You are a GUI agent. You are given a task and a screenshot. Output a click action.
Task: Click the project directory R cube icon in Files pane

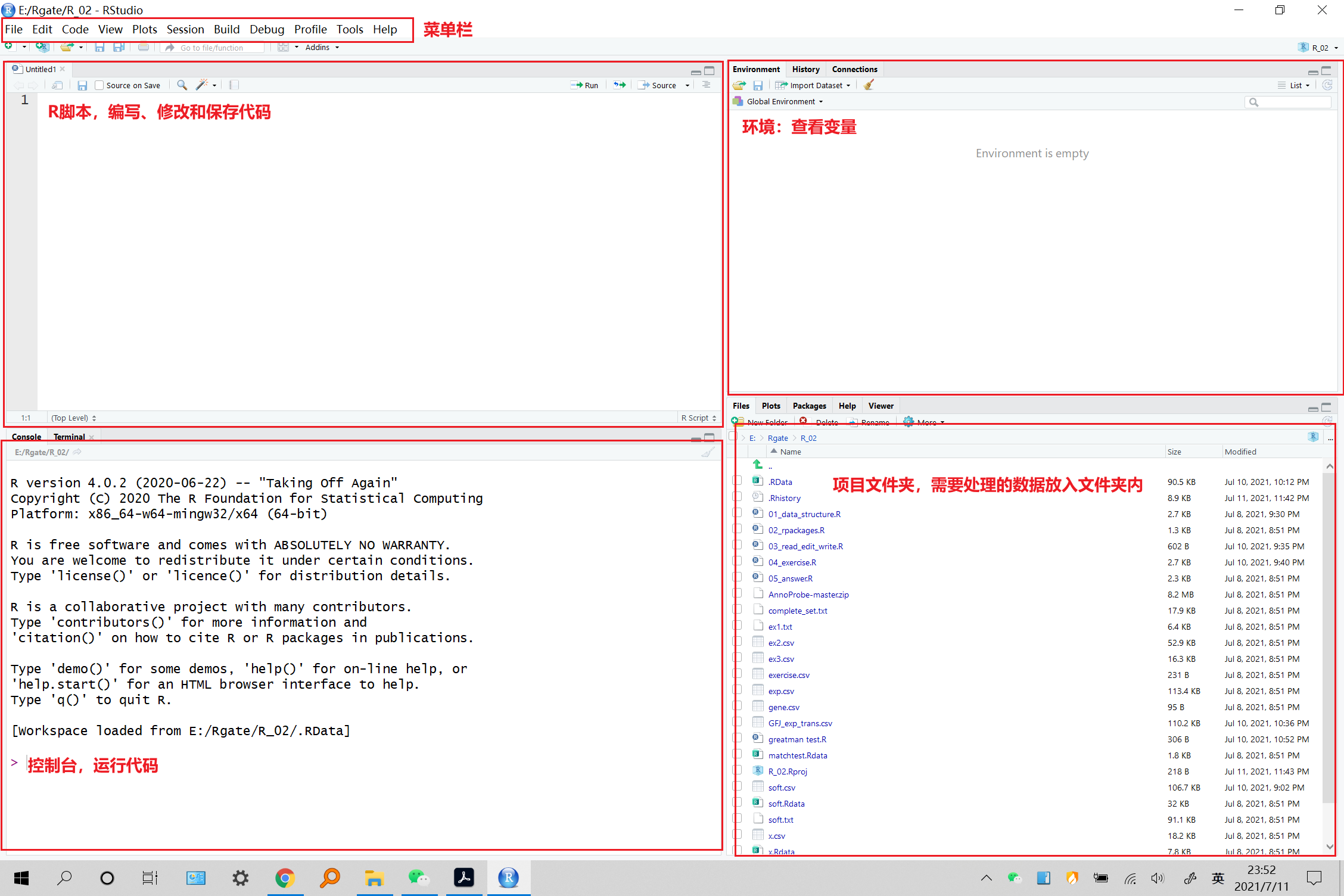tap(1314, 437)
